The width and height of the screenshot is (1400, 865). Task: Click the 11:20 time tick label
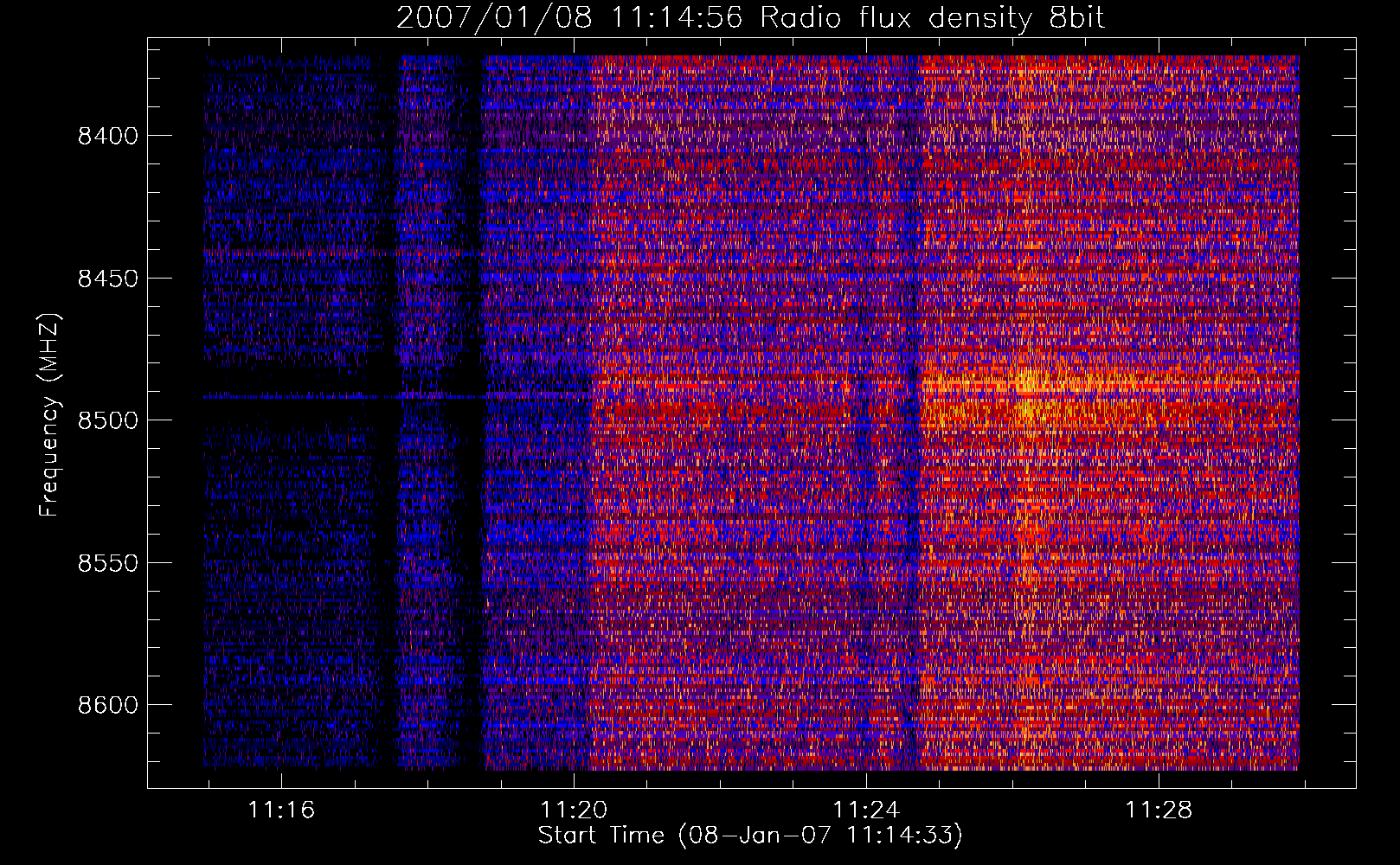click(x=574, y=811)
